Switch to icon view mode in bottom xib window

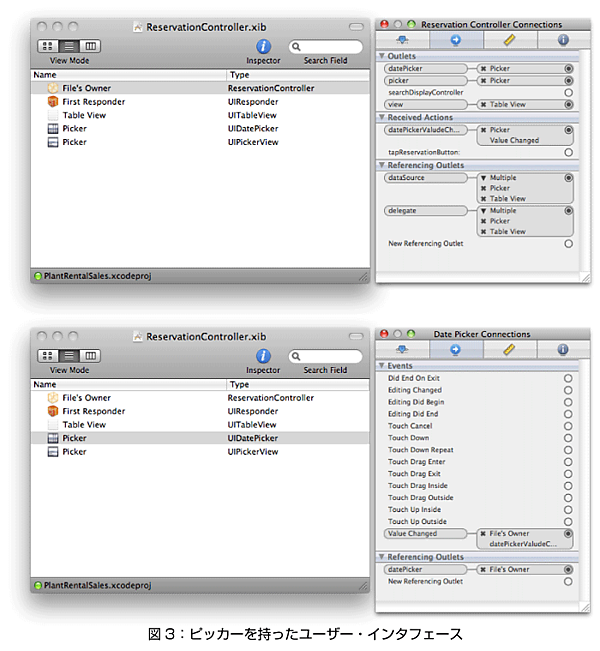48,356
